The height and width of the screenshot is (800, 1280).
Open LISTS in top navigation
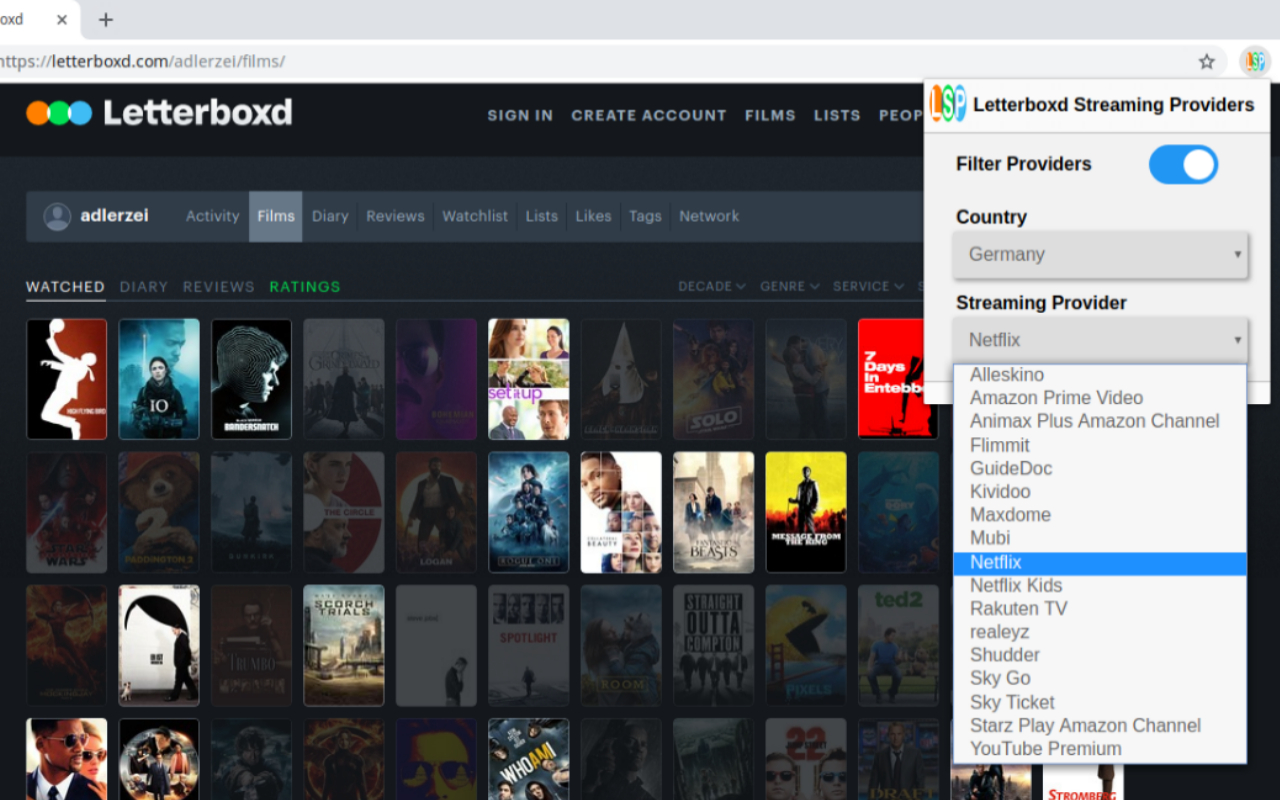(x=837, y=115)
